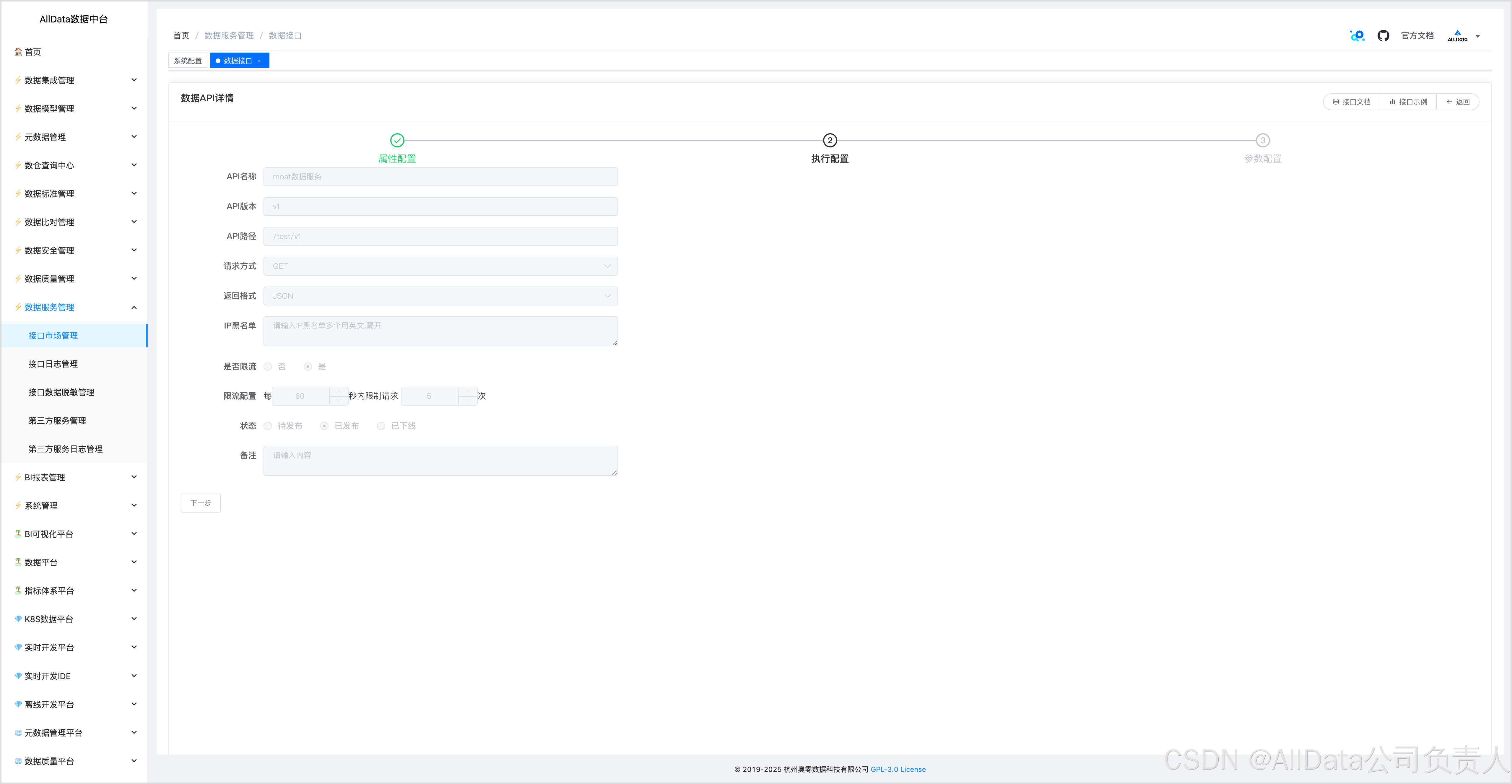Click step 2 circle for 执行配置

pyautogui.click(x=829, y=140)
